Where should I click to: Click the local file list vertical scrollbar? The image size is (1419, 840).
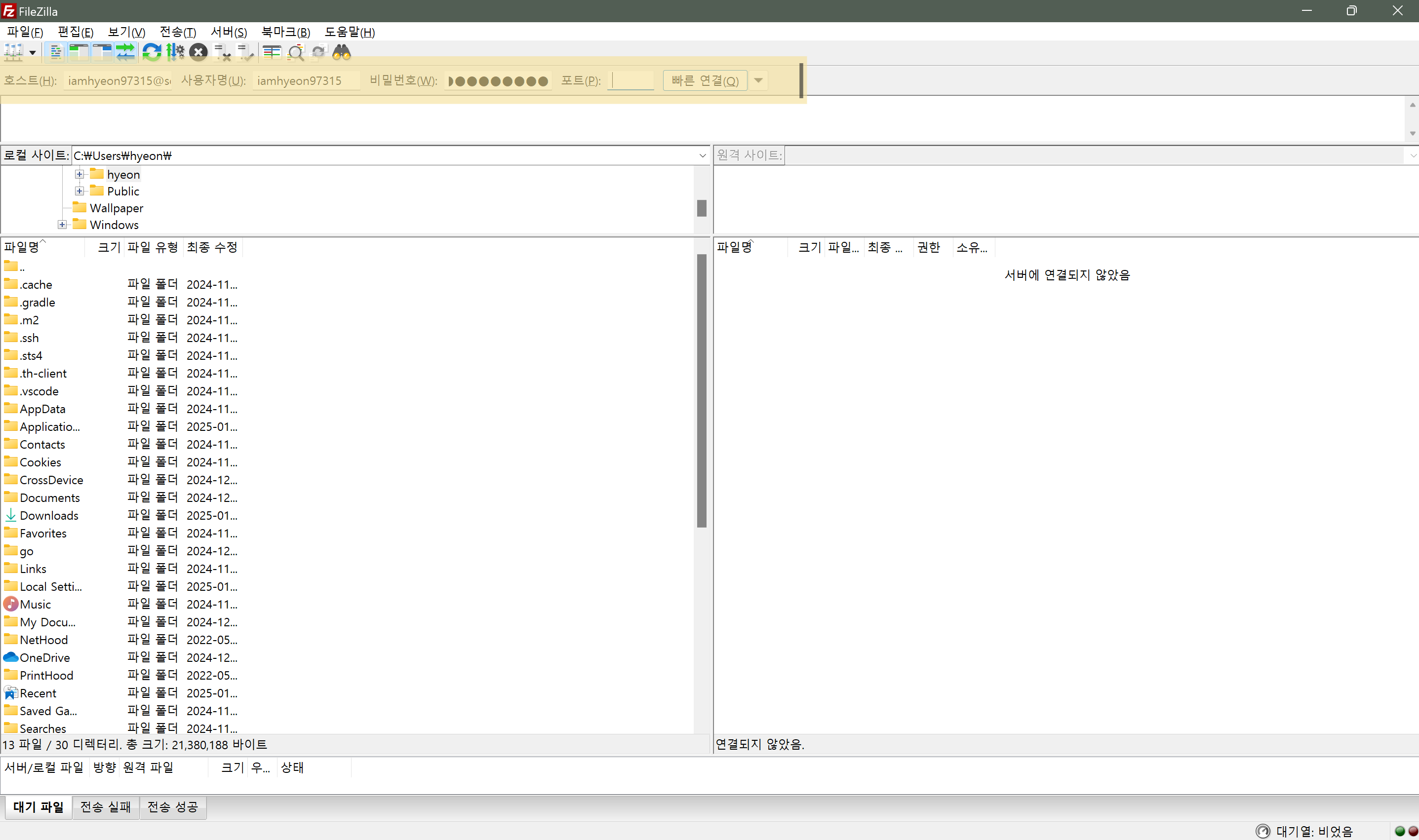coord(701,390)
